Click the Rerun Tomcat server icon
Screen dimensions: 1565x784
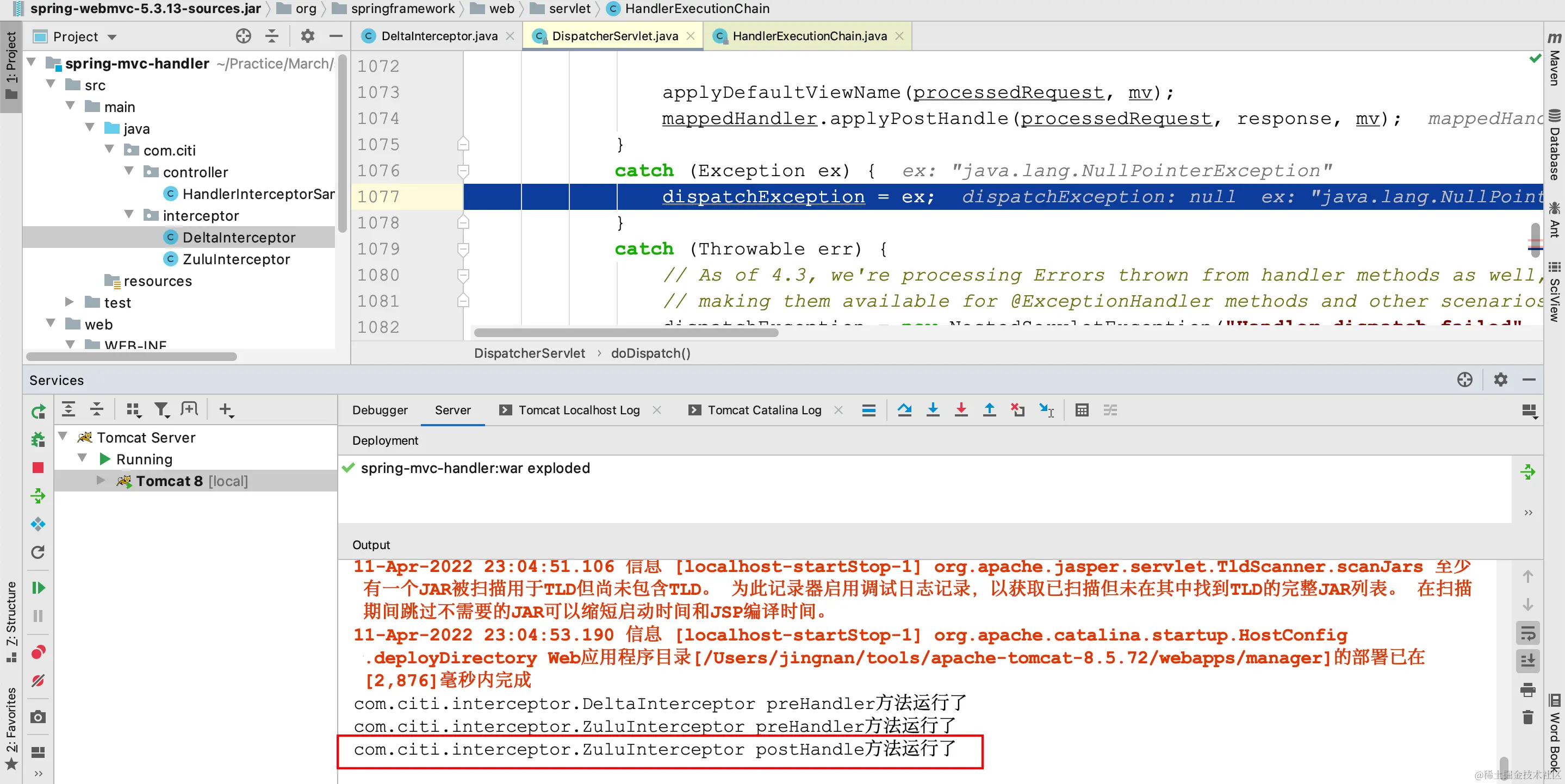(38, 412)
